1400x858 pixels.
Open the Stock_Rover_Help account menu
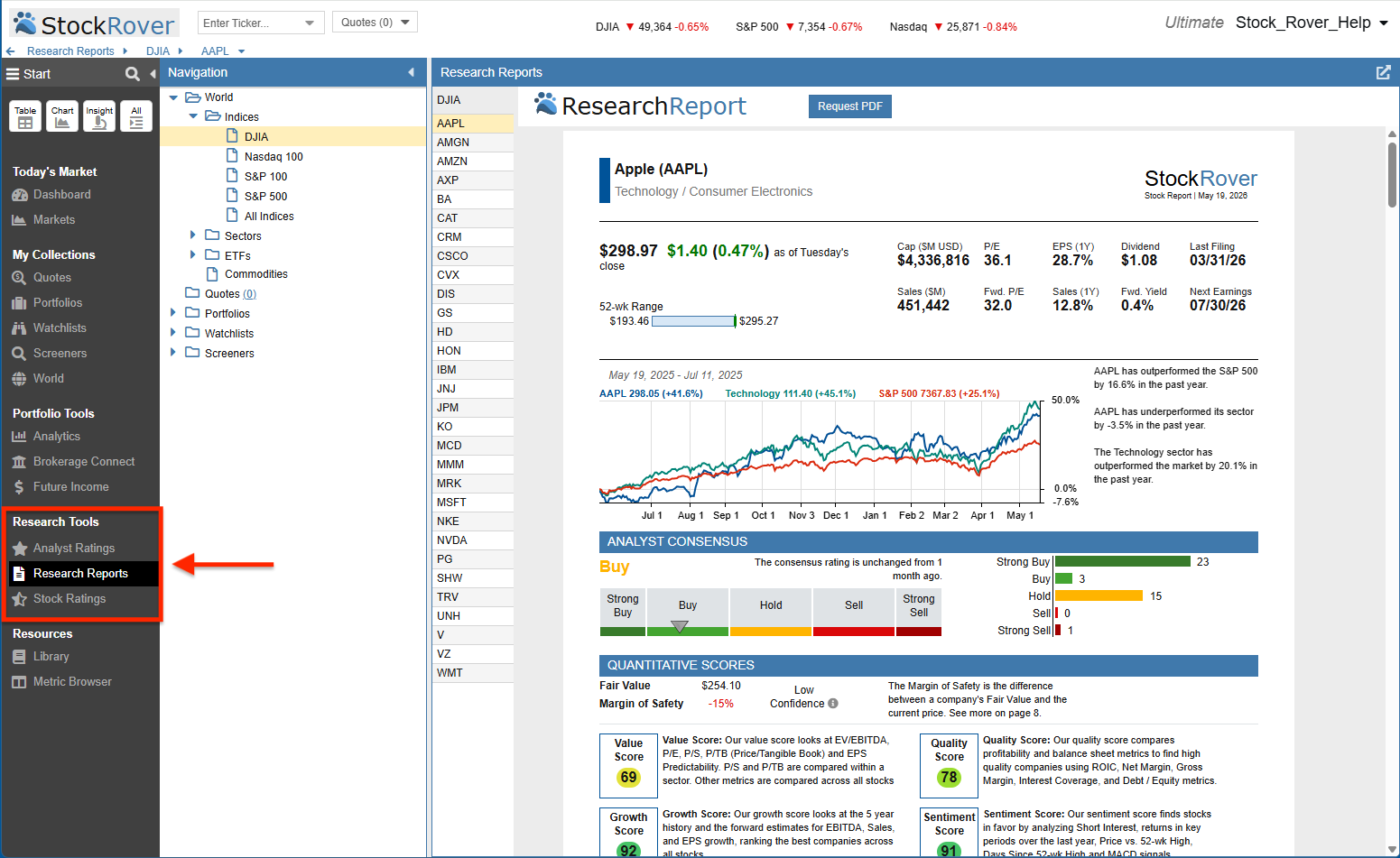click(1312, 23)
